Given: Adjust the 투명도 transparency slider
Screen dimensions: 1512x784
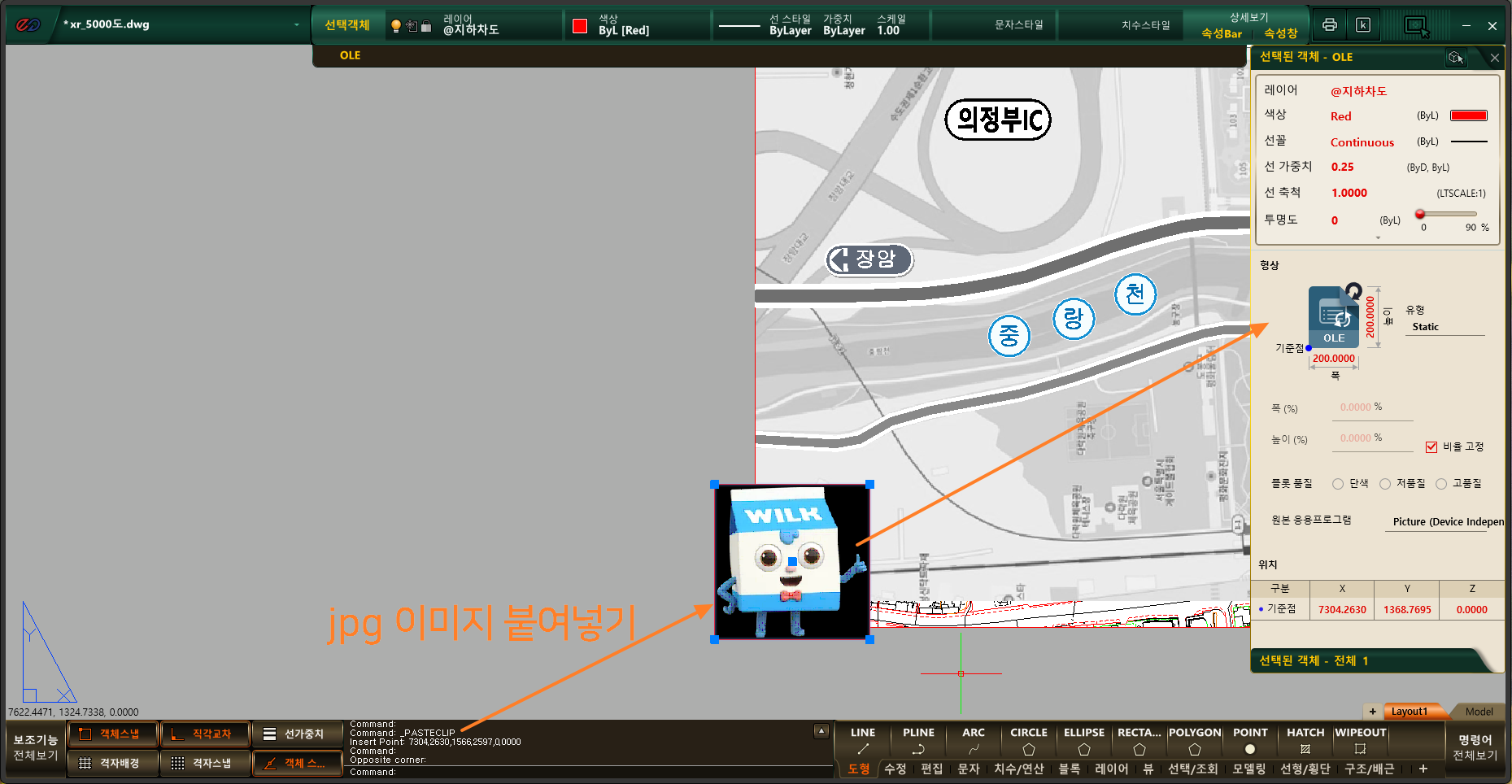Looking at the screenshot, I should [1448, 214].
